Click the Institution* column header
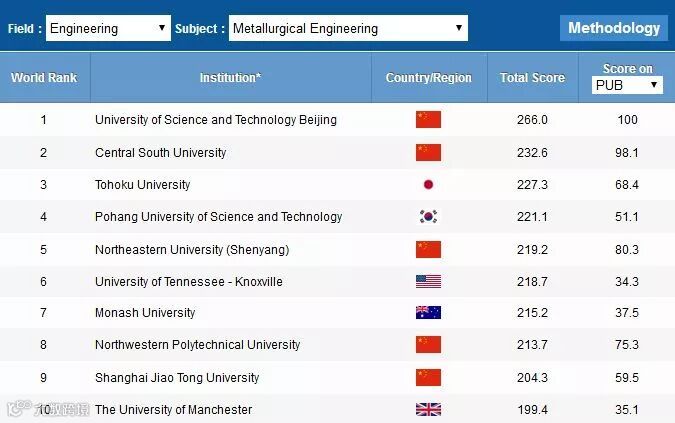Screen dimensions: 675x423 tap(230, 77)
